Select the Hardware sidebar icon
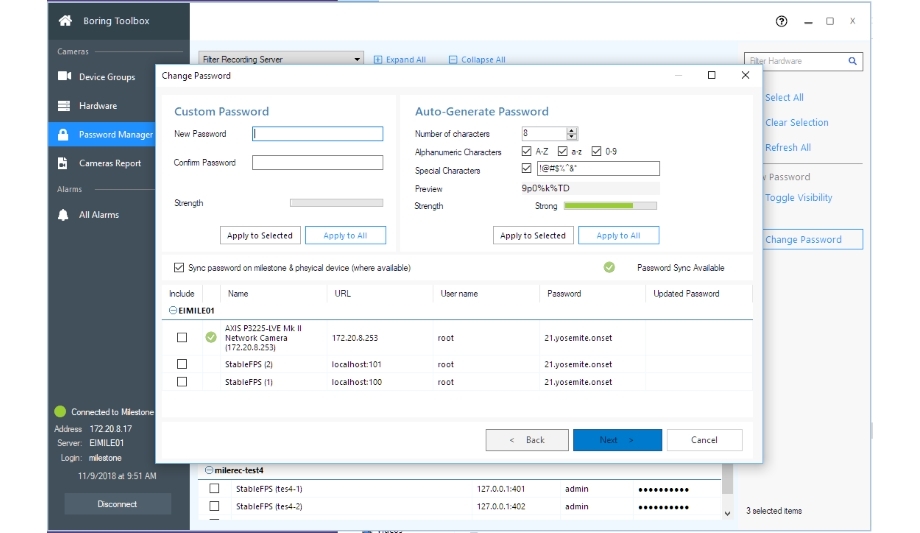The height and width of the screenshot is (533, 920). click(x=64, y=106)
